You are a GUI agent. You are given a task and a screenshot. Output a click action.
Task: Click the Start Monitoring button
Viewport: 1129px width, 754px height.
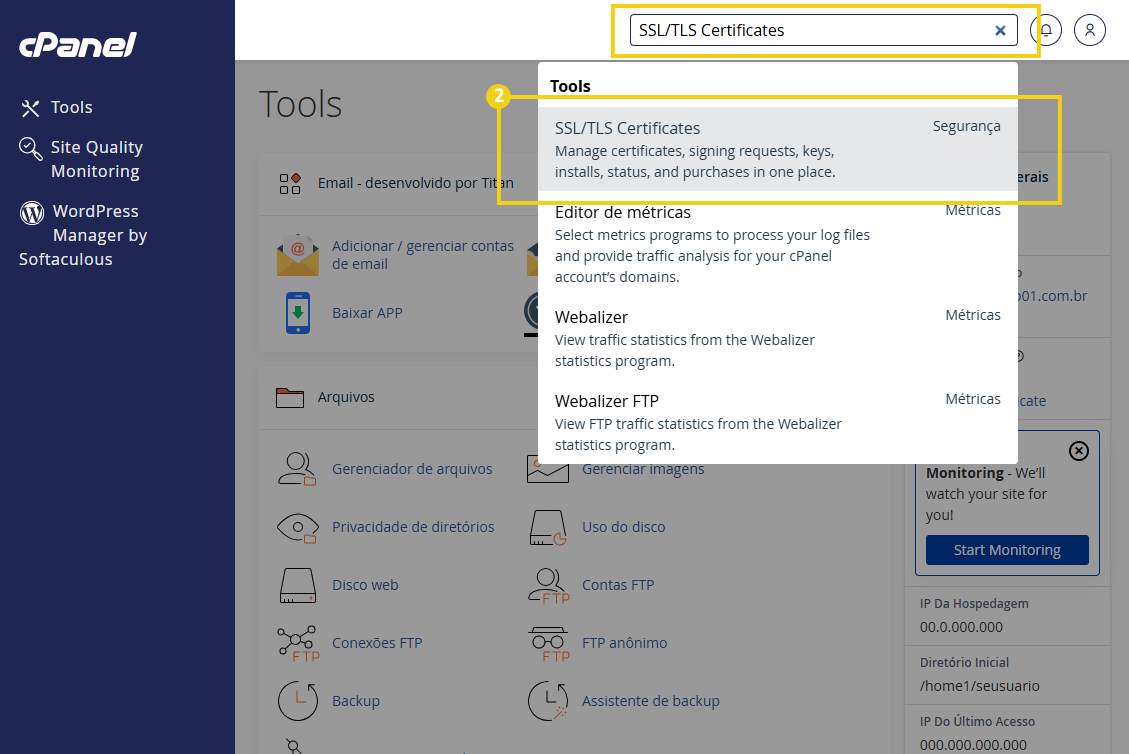pyautogui.click(x=1007, y=550)
